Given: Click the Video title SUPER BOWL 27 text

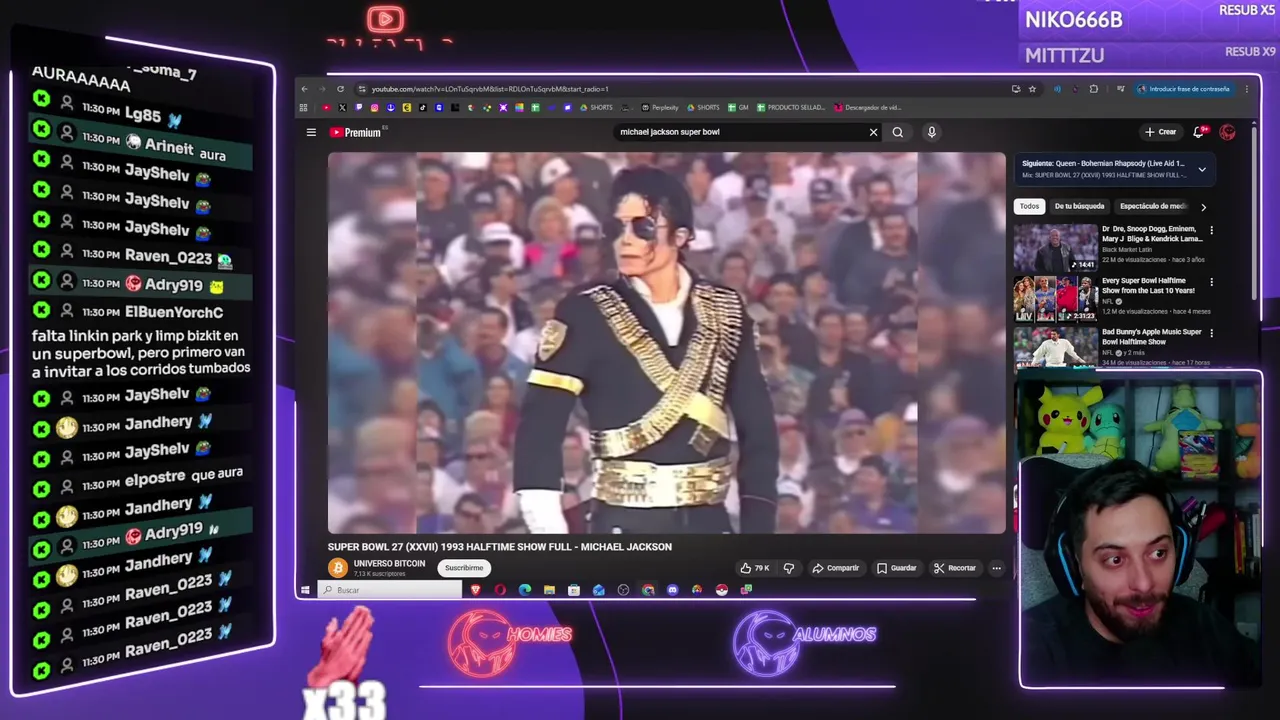Looking at the screenshot, I should tap(499, 547).
